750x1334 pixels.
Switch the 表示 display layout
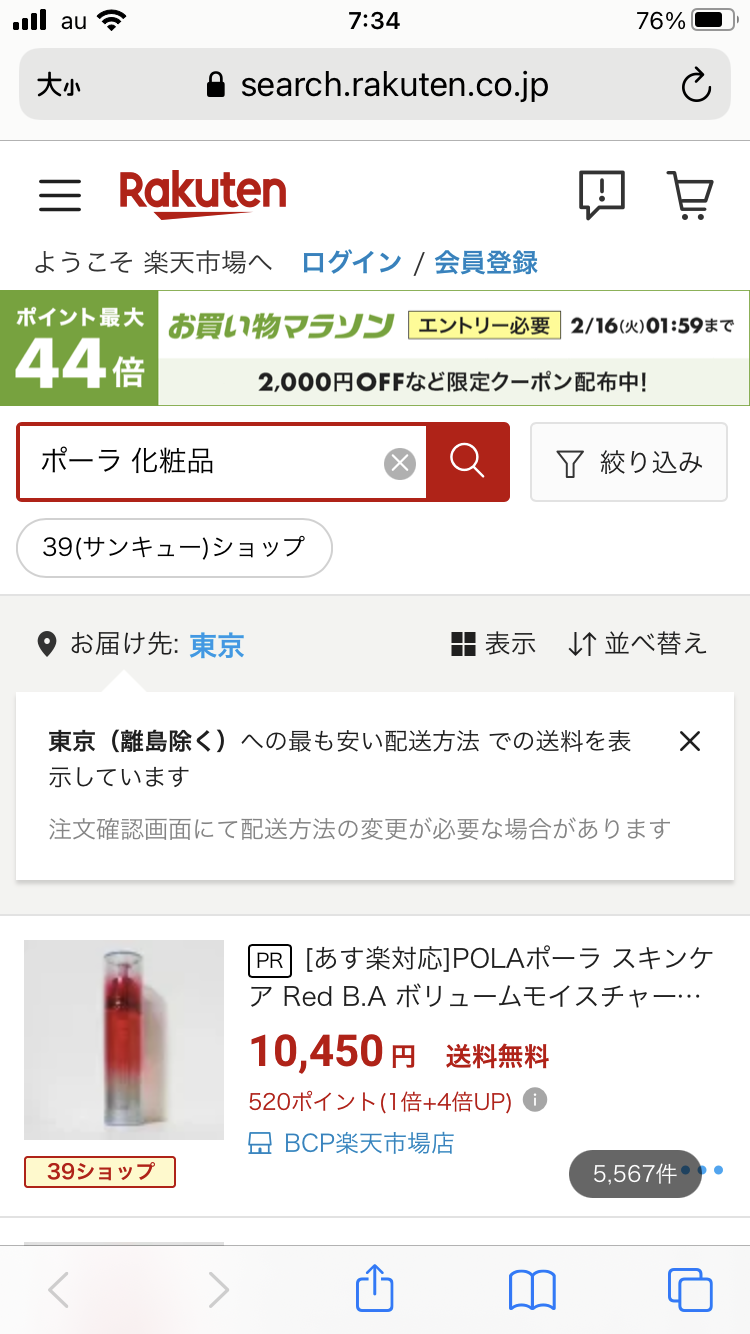click(494, 644)
